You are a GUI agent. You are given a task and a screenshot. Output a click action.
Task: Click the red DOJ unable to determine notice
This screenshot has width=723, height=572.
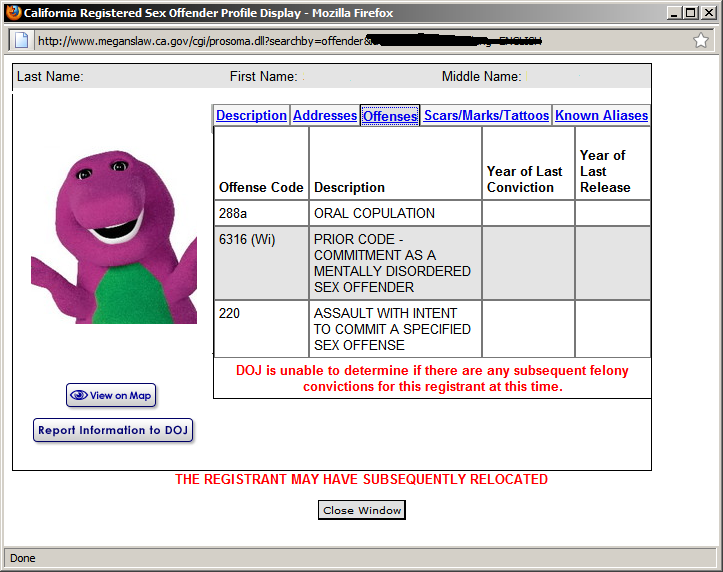click(x=433, y=378)
